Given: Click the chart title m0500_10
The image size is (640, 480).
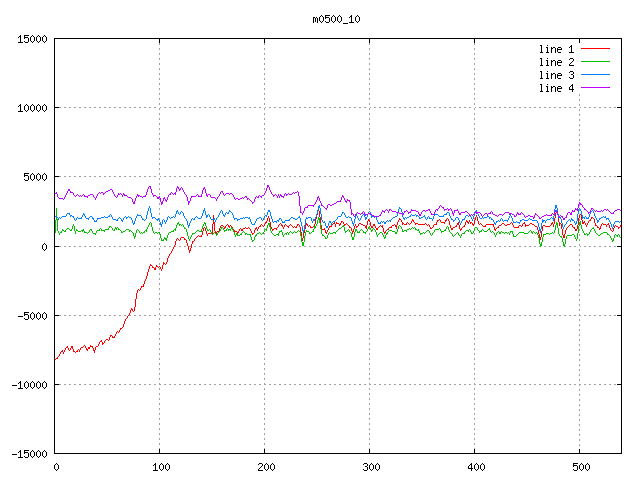Looking at the screenshot, I should tap(329, 19).
